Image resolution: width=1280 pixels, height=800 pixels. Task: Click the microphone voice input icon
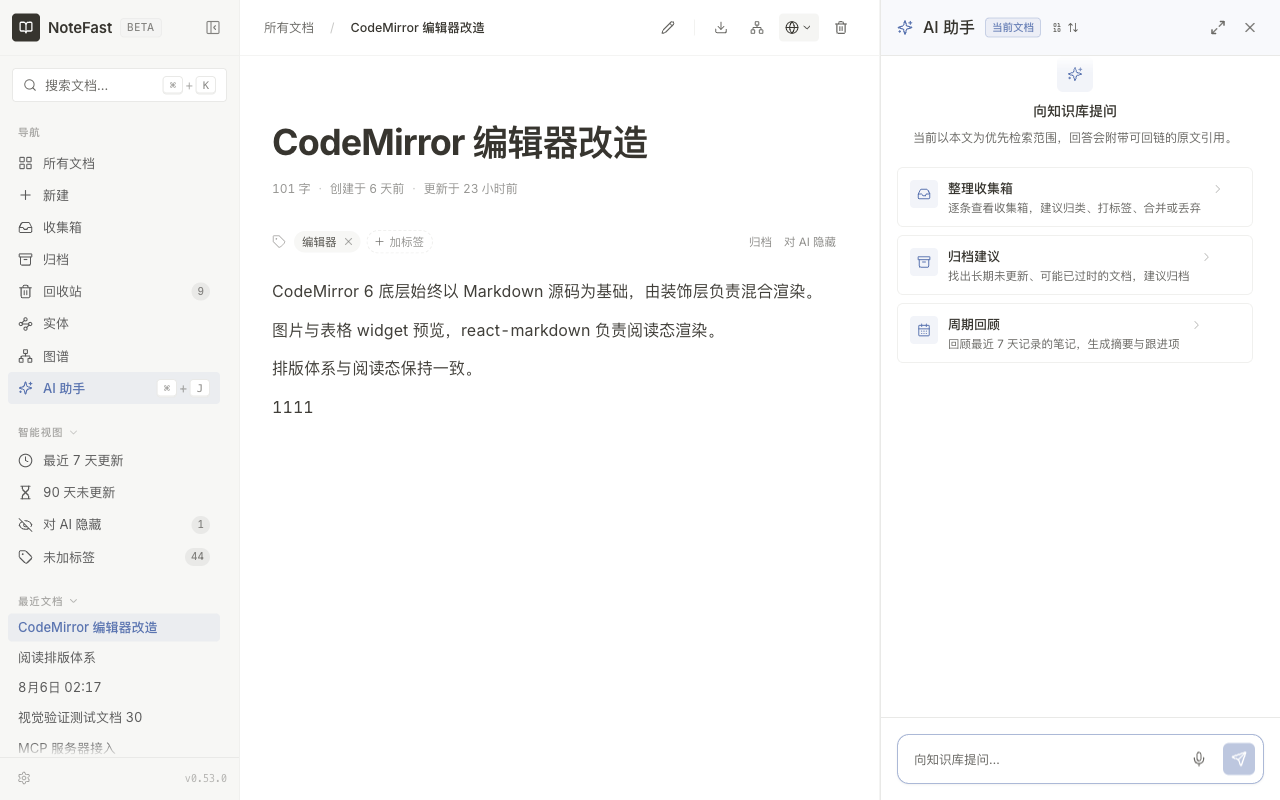pyautogui.click(x=1199, y=759)
